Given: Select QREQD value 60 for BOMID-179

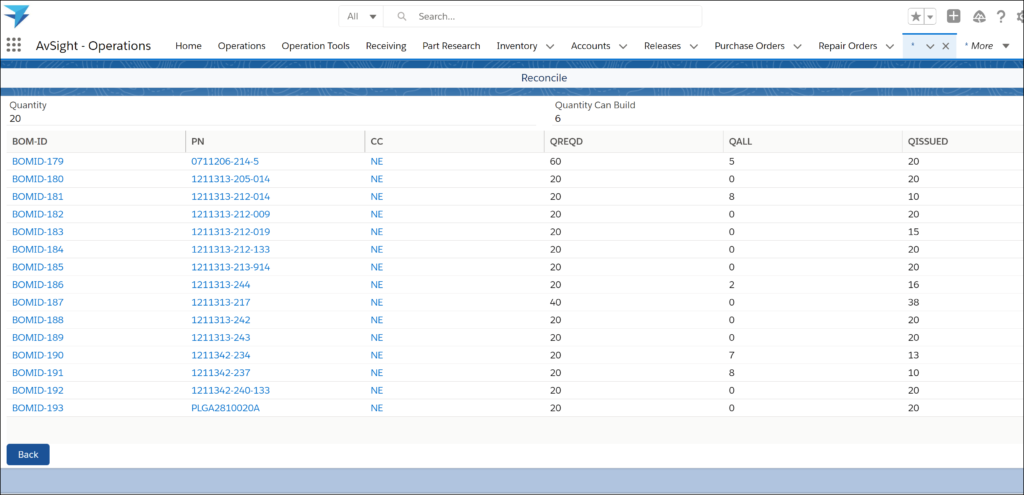Looking at the screenshot, I should [556, 161].
